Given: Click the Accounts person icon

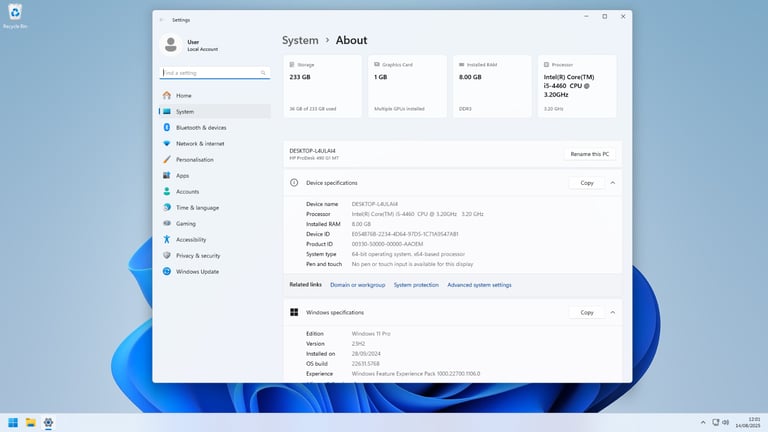Looking at the screenshot, I should coord(167,192).
